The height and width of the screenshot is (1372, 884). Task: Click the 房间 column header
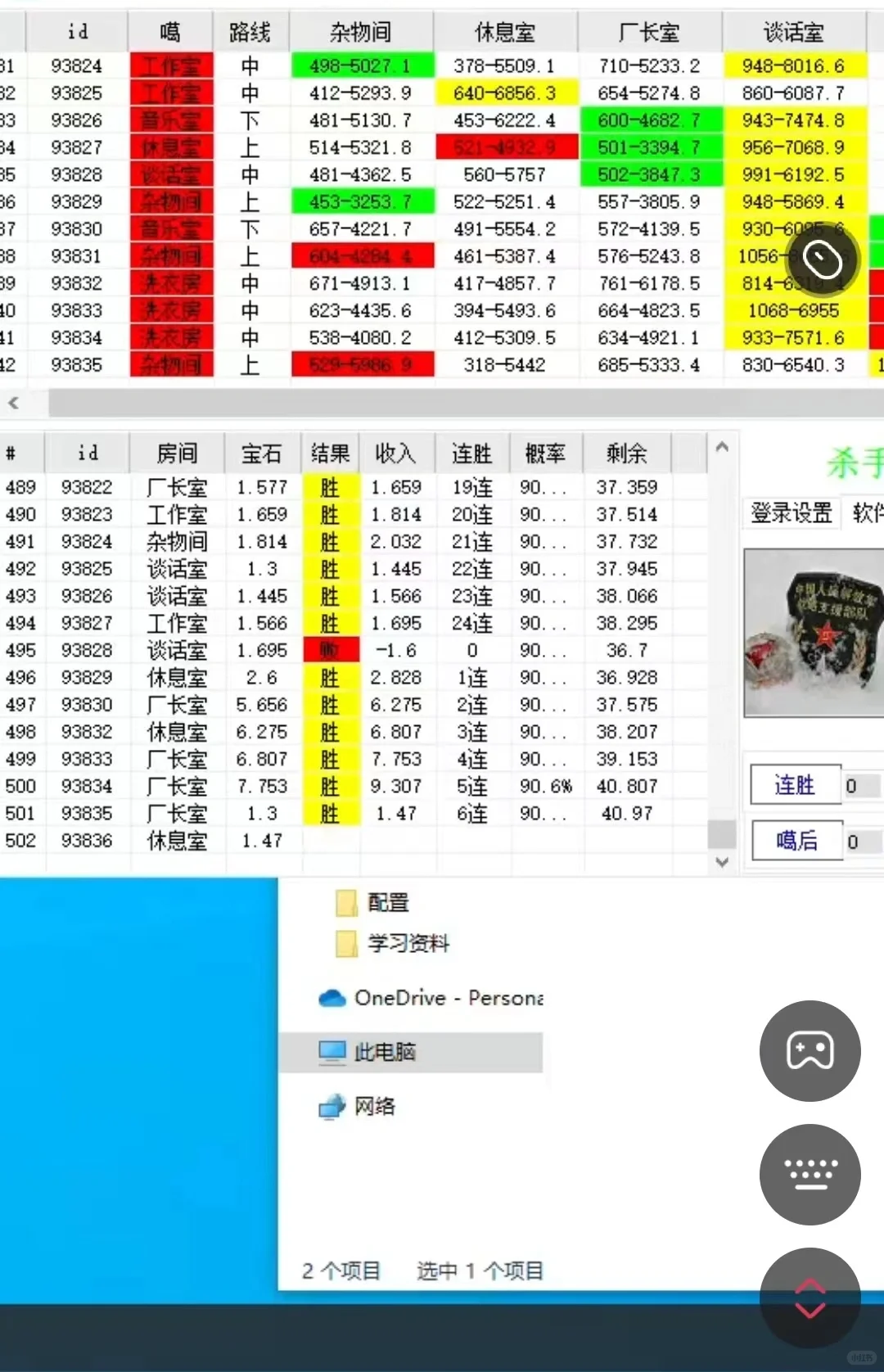[178, 453]
